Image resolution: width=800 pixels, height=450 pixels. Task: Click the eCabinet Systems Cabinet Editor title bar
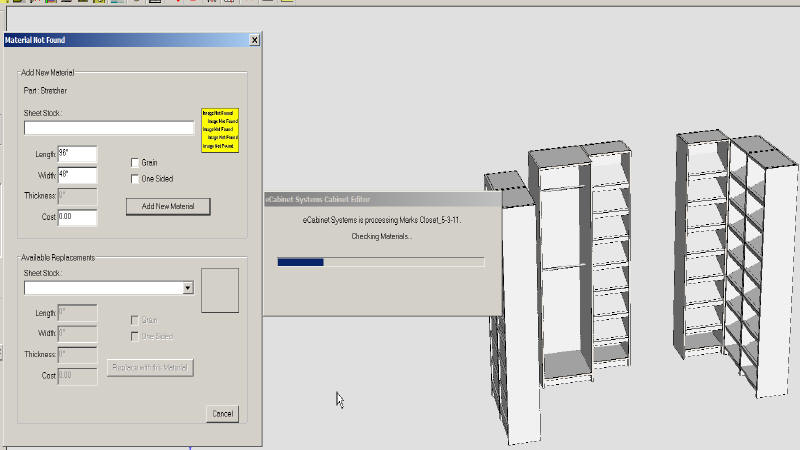tap(380, 199)
